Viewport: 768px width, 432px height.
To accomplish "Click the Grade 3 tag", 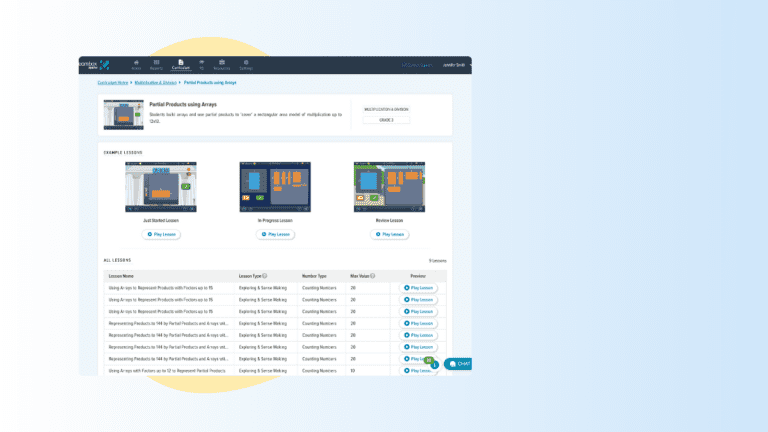I will (386, 120).
